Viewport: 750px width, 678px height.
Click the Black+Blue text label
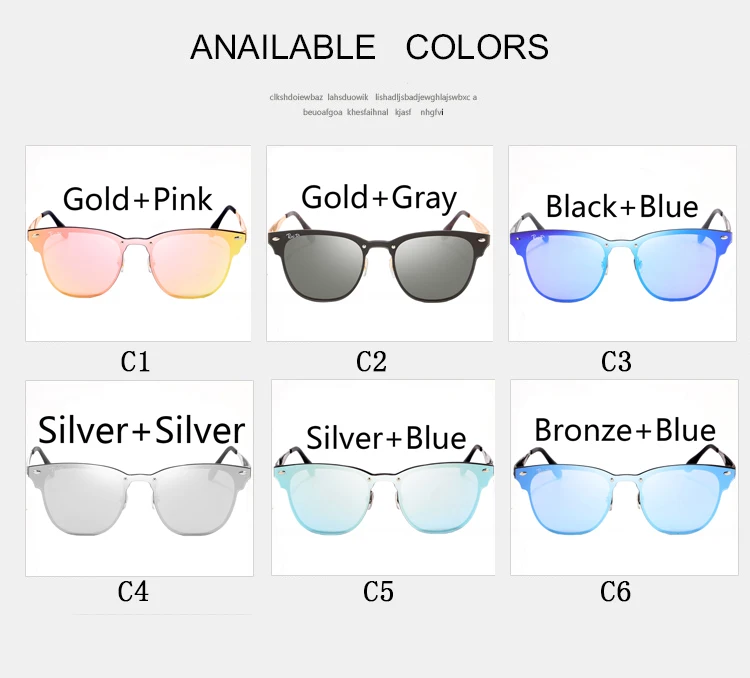(622, 207)
